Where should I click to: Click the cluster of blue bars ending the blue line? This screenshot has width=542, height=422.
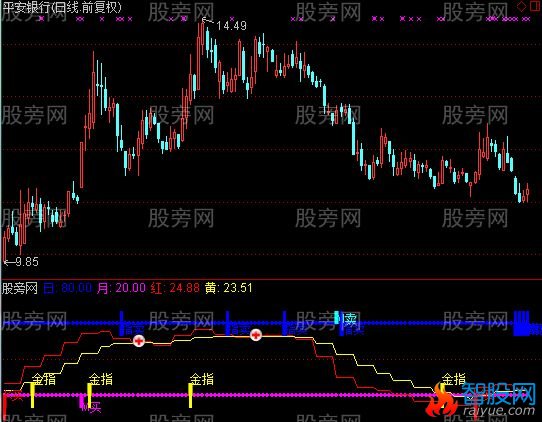coord(522,323)
